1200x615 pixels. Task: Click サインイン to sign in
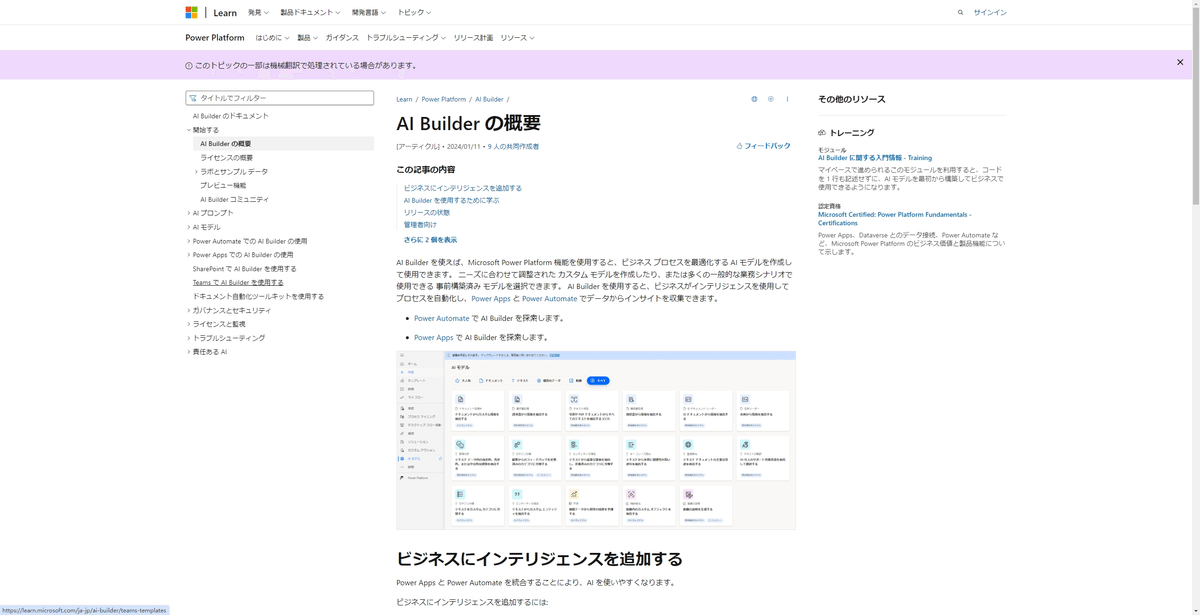click(990, 13)
